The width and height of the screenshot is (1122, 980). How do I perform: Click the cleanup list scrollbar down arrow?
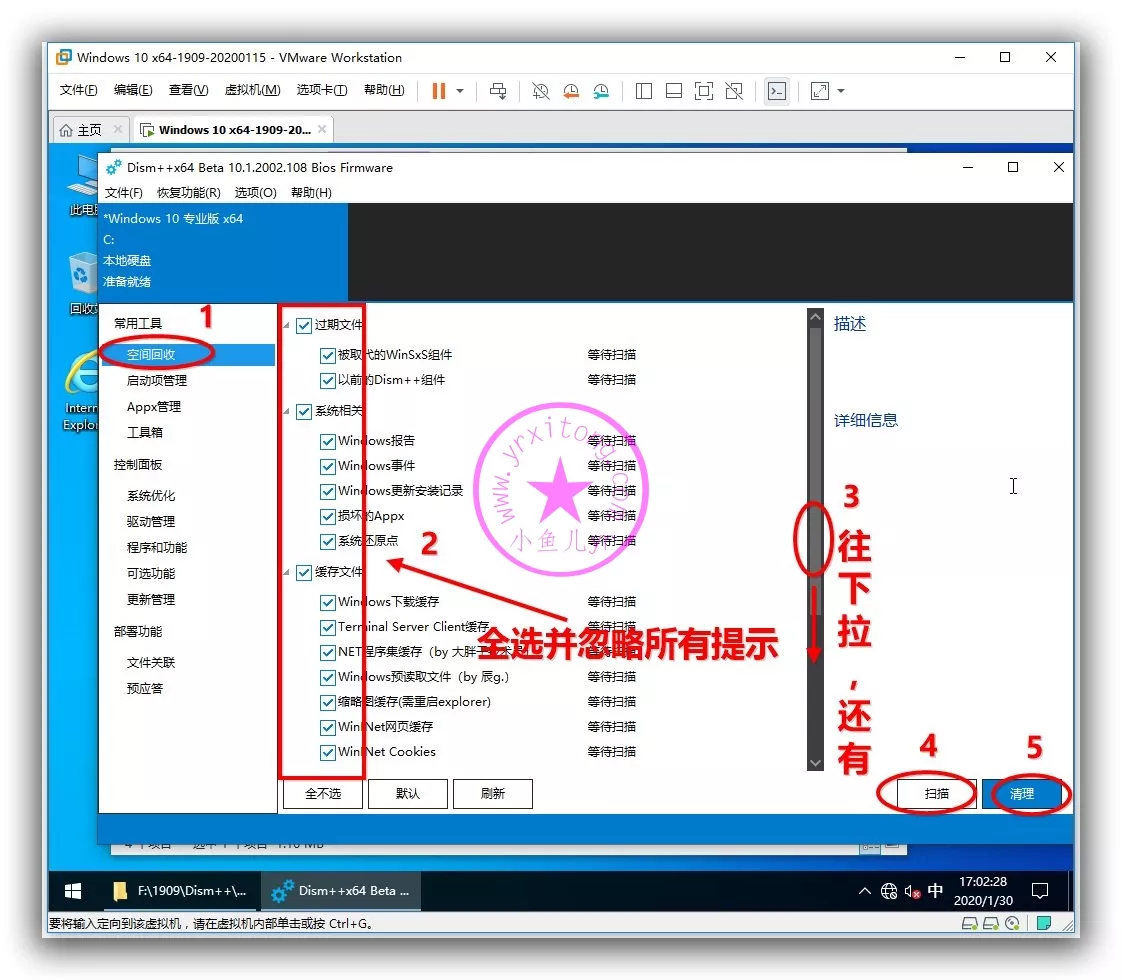point(815,762)
